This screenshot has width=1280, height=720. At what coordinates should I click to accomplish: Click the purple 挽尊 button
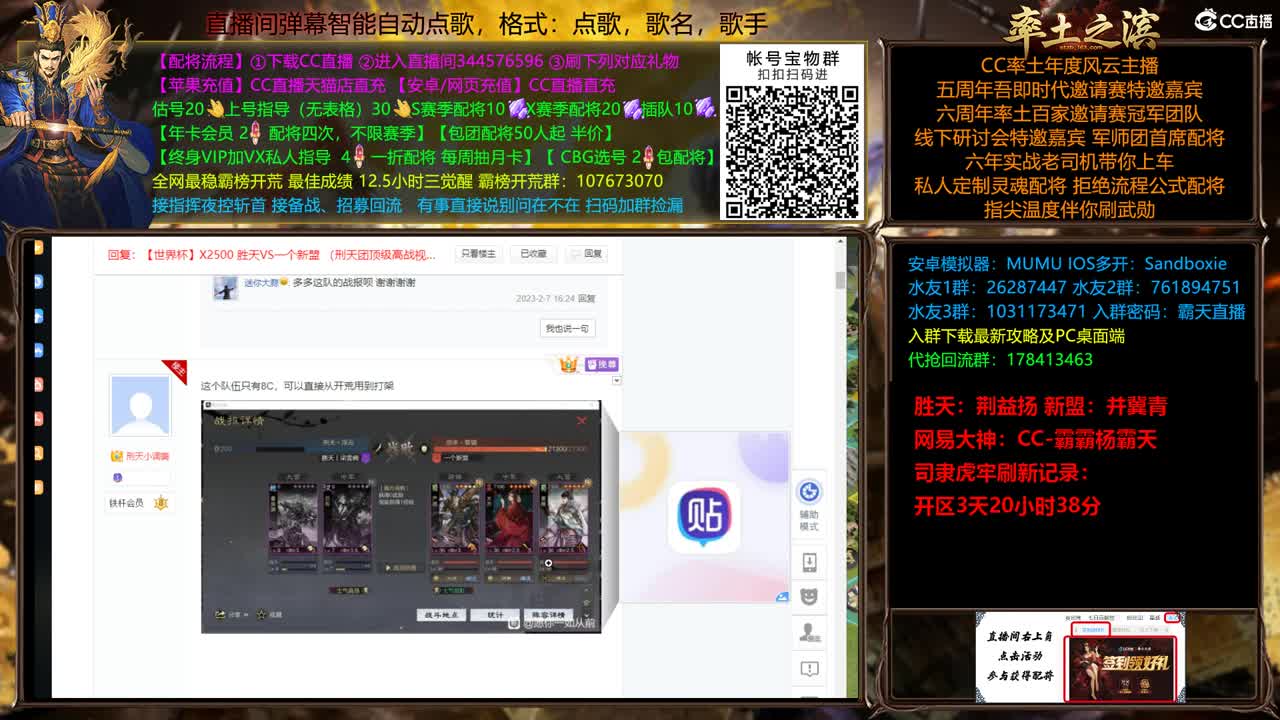pyautogui.click(x=602, y=365)
